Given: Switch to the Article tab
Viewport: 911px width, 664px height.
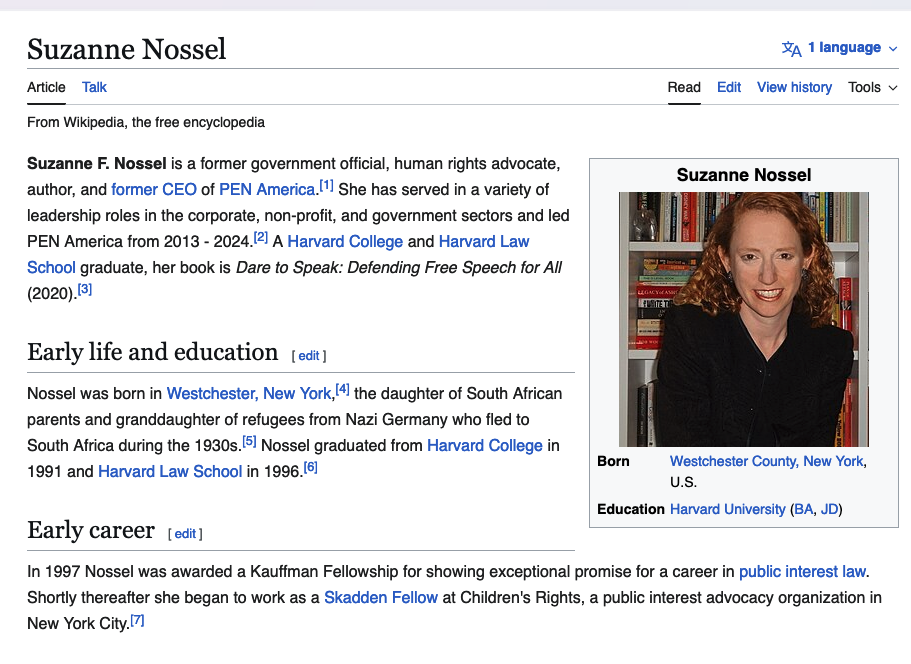Looking at the screenshot, I should 46,87.
